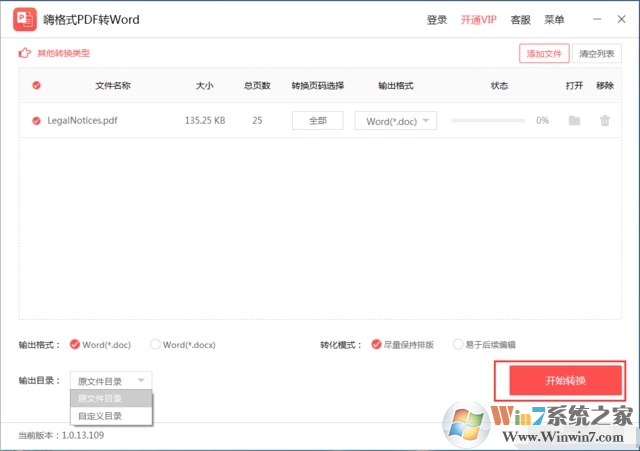This screenshot has height=451, width=640.
Task: Click the 大小 column header
Action: pos(204,85)
